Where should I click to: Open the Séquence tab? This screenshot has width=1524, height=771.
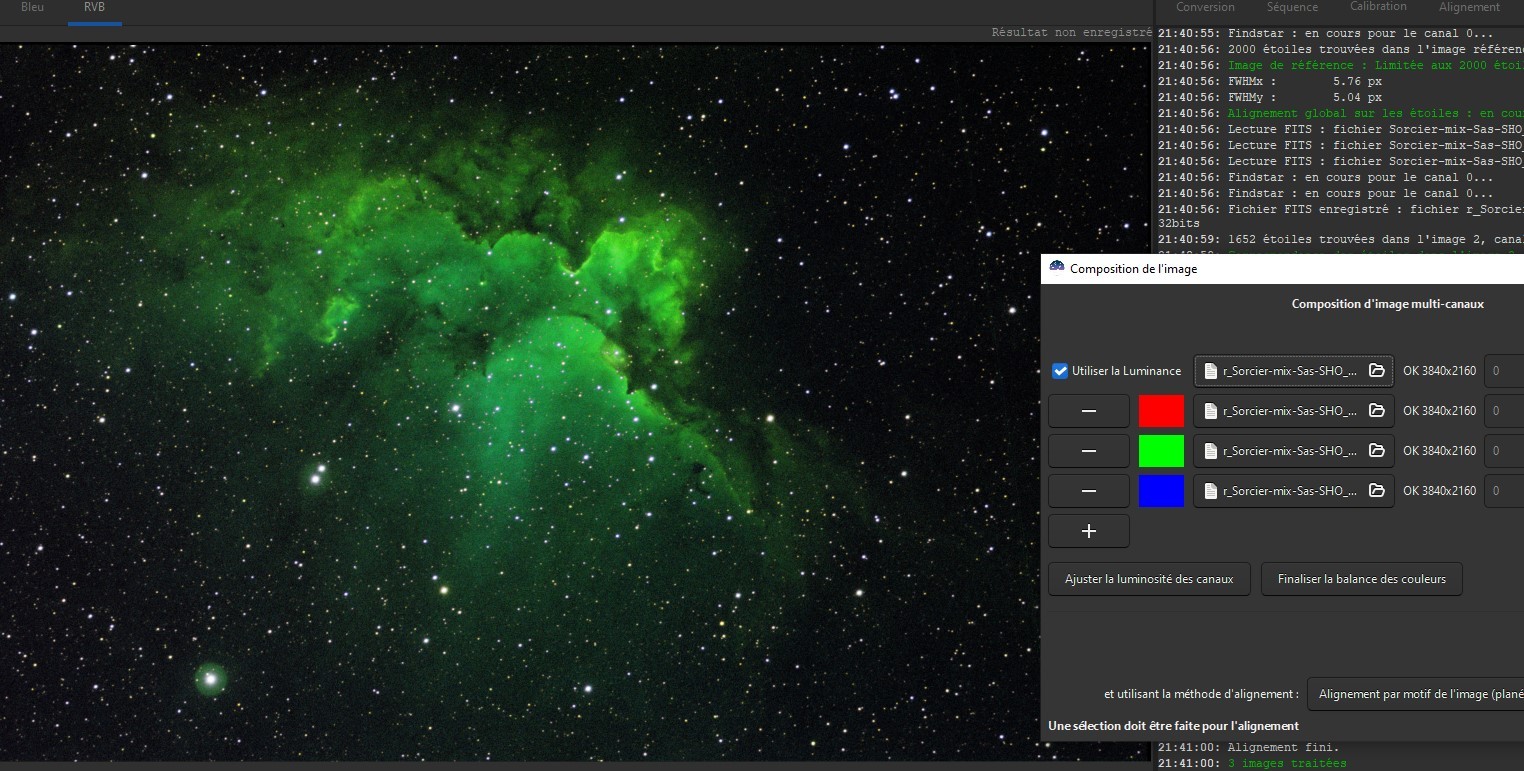point(1292,7)
